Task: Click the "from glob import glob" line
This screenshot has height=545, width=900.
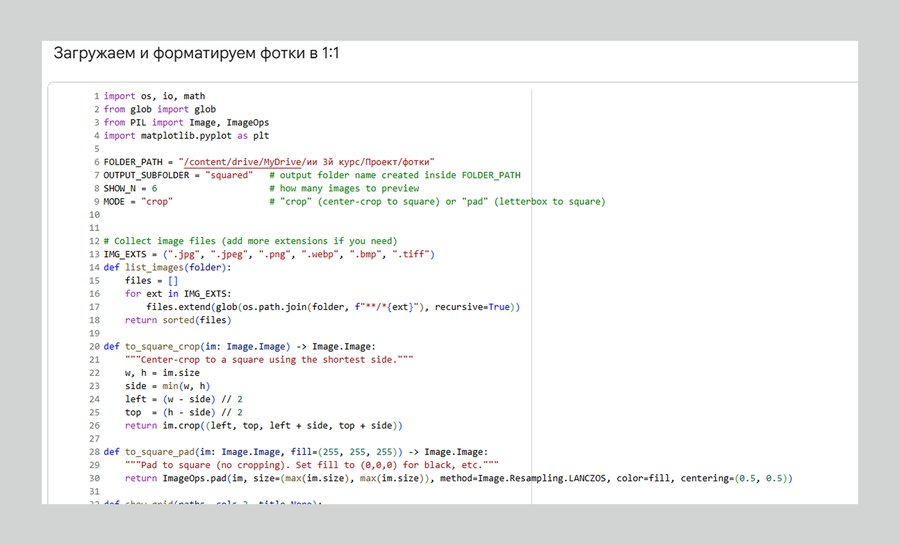Action: (160, 110)
